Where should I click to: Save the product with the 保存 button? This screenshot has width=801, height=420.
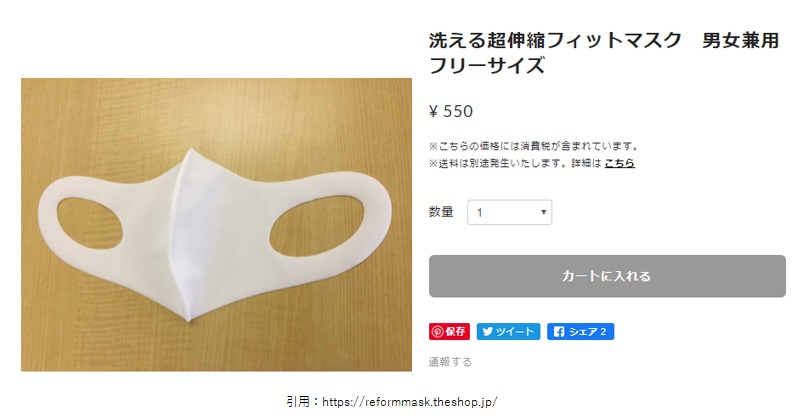449,332
